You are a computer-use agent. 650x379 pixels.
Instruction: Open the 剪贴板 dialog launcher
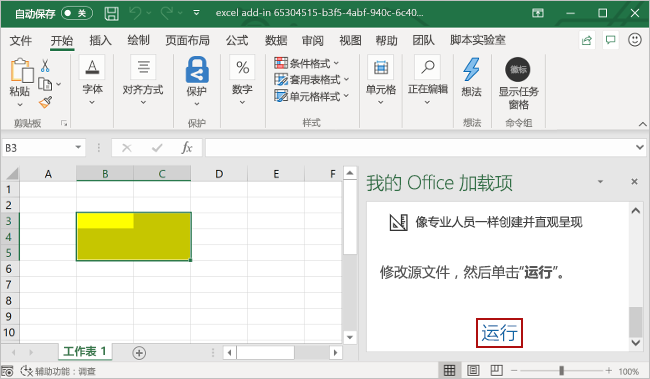[x=64, y=123]
